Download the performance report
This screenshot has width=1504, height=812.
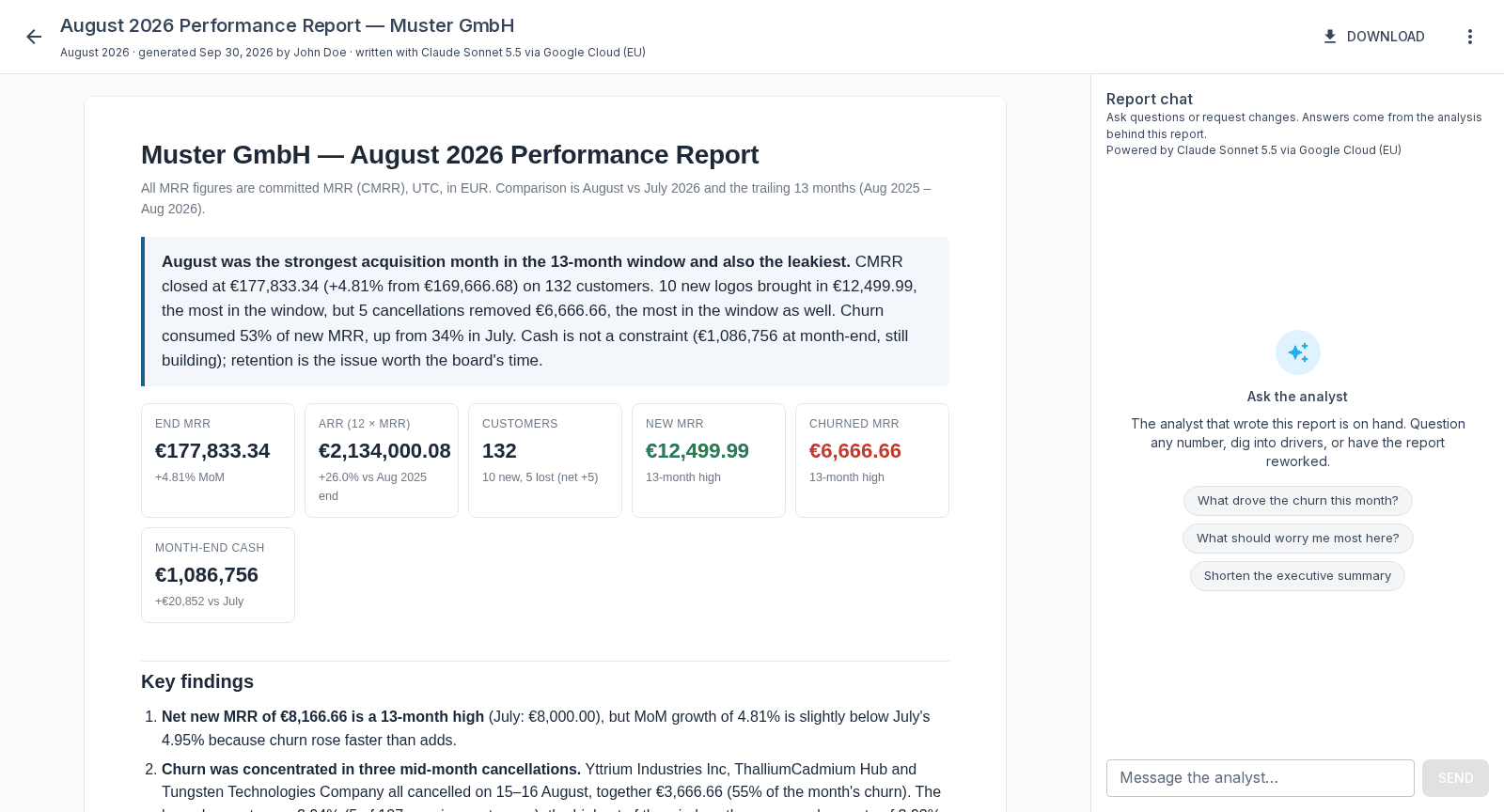coord(1373,37)
